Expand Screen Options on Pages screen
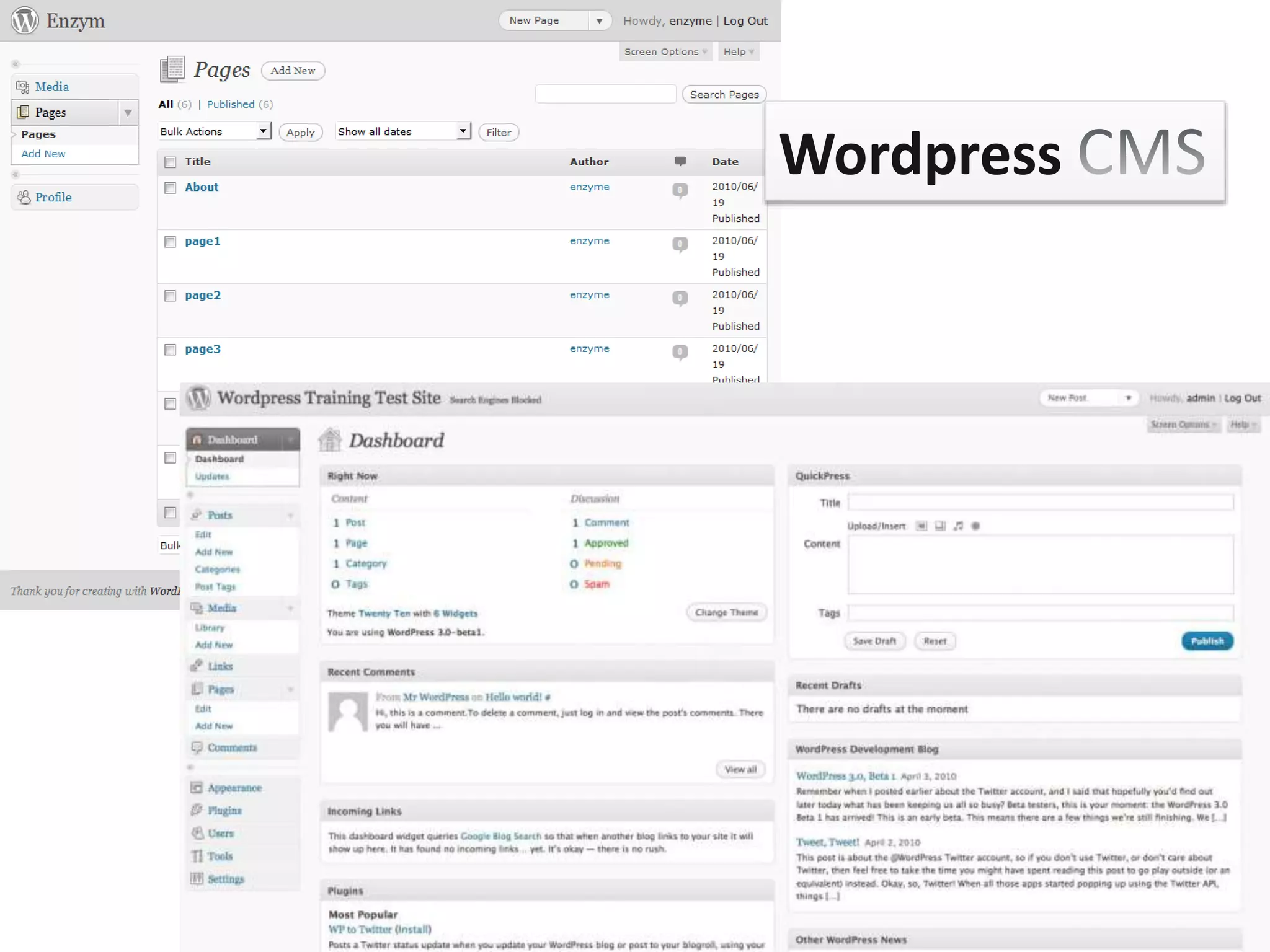Screen dimensions: 1270x952 (665, 51)
